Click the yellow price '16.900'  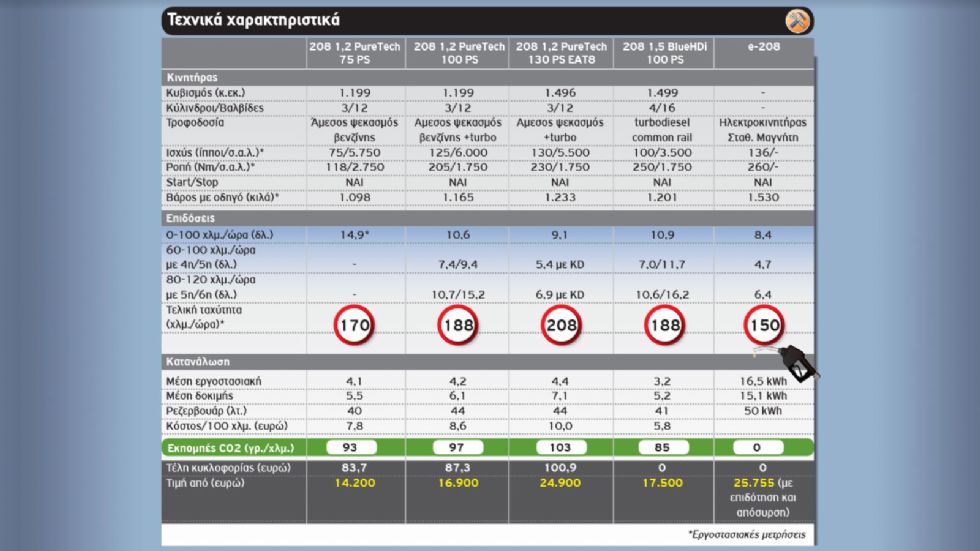(x=458, y=483)
